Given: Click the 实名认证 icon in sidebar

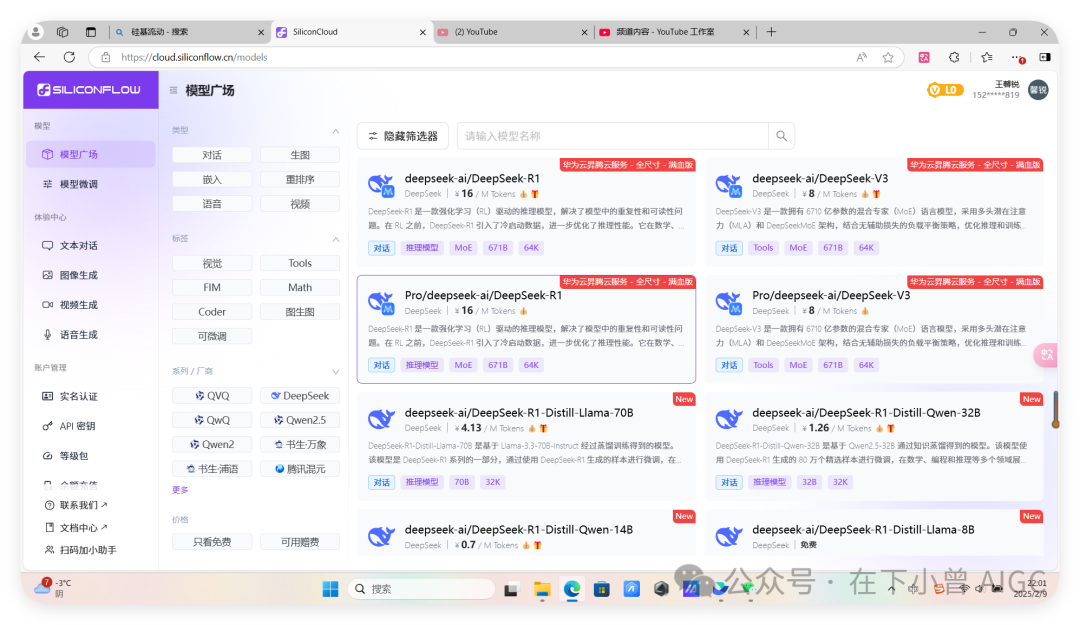Looking at the screenshot, I should point(48,396).
